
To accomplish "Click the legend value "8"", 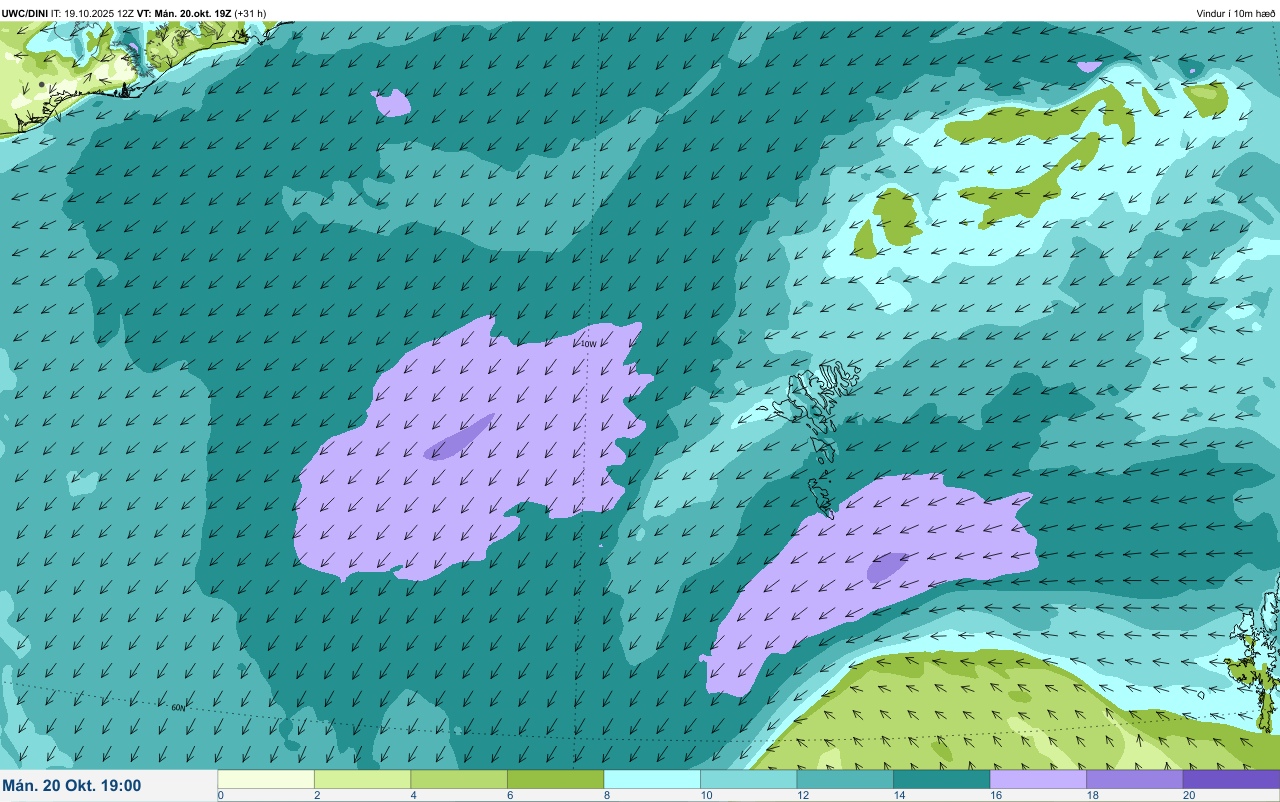I will point(607,795).
